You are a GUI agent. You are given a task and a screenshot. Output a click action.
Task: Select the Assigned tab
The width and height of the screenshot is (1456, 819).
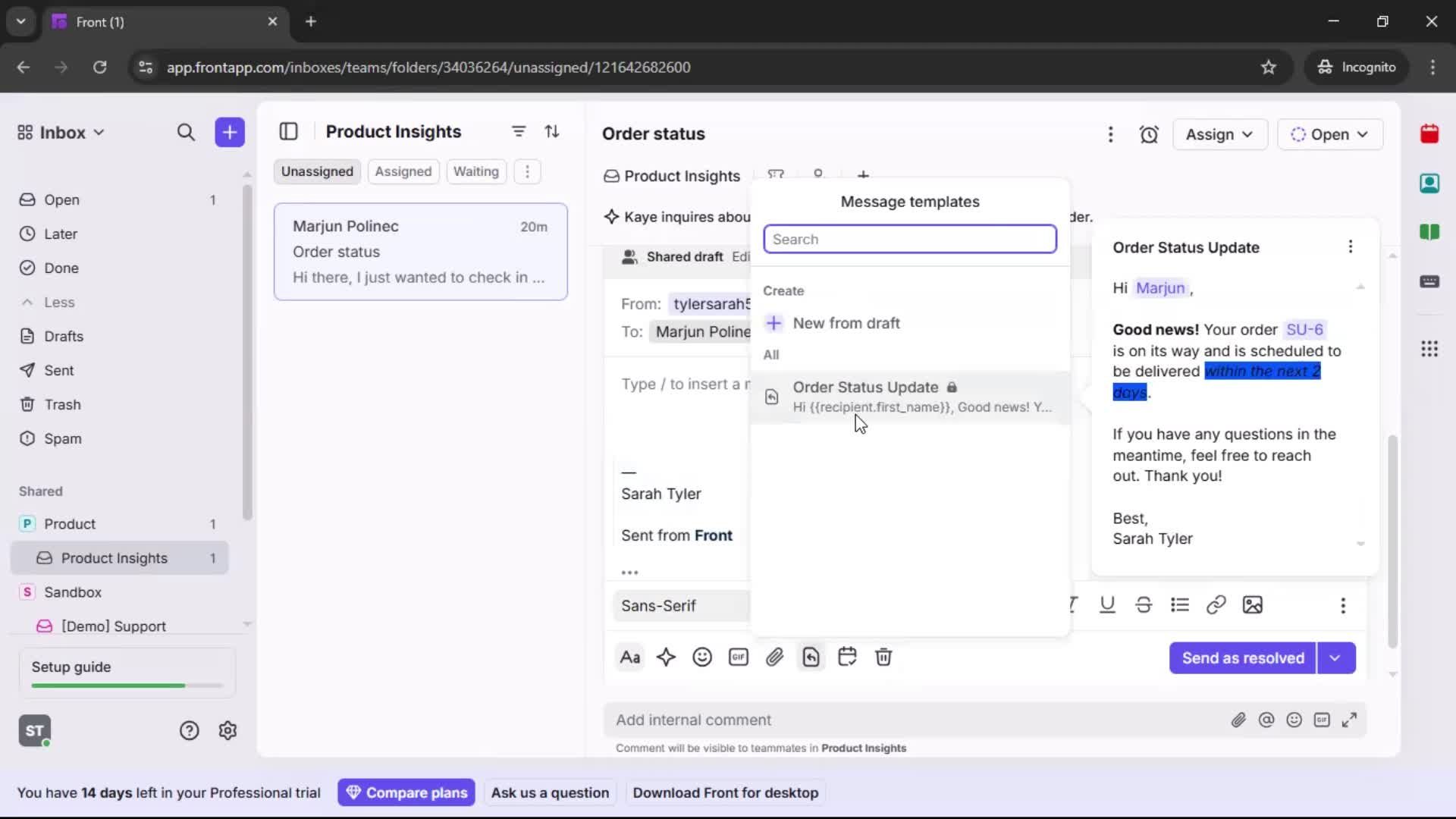[x=403, y=171]
